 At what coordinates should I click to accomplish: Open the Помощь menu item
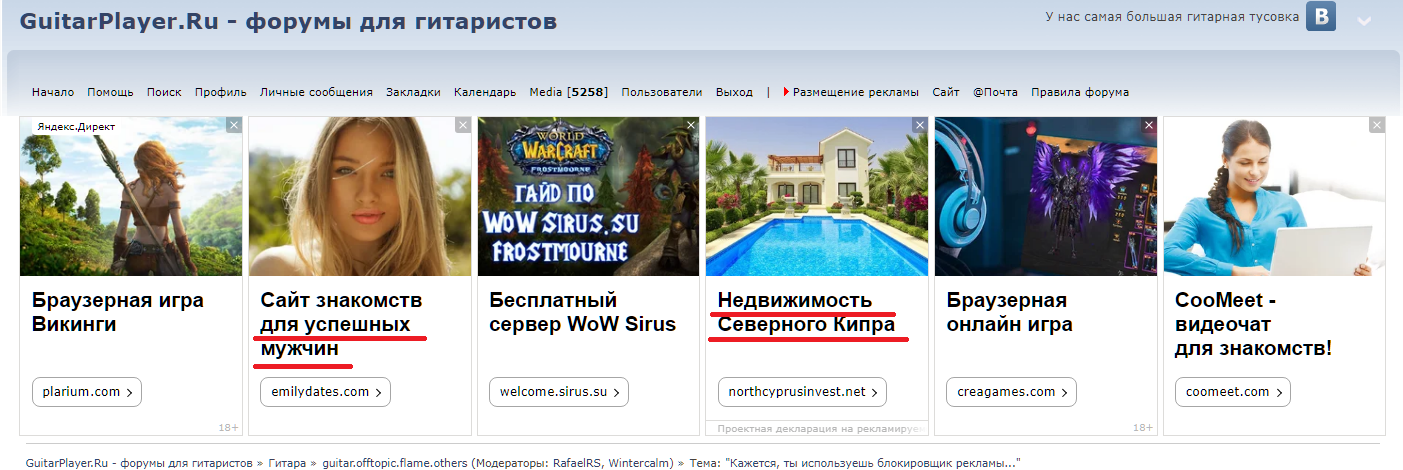(x=110, y=92)
